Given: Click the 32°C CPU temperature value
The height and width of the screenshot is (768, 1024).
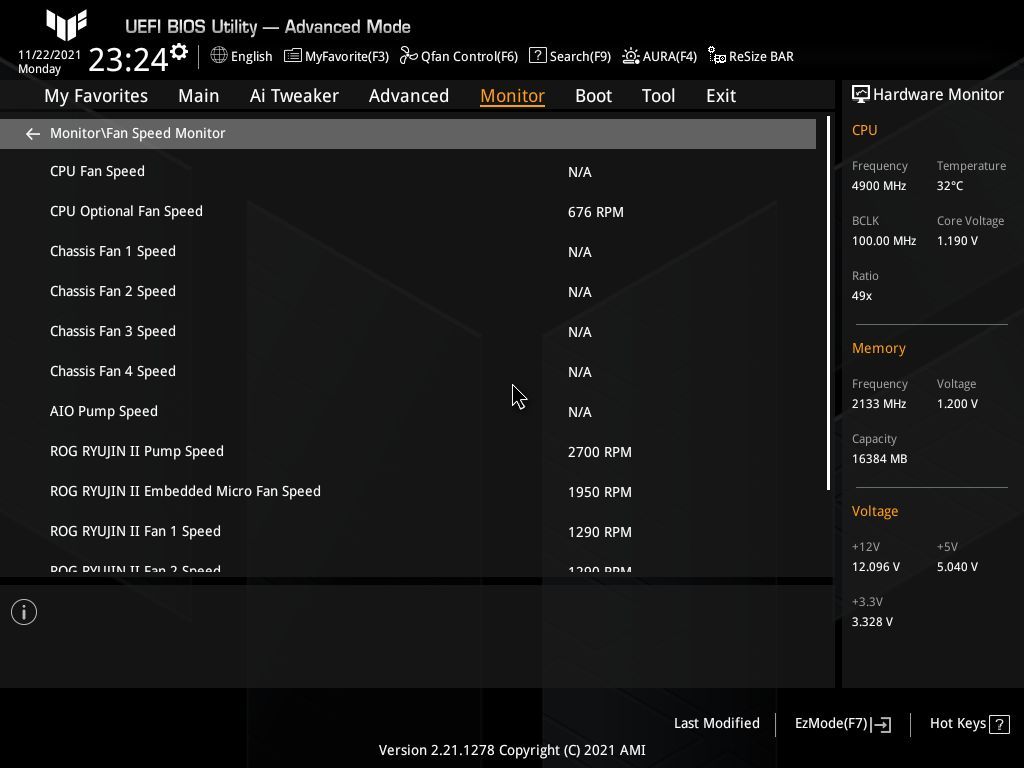Looking at the screenshot, I should point(950,186).
